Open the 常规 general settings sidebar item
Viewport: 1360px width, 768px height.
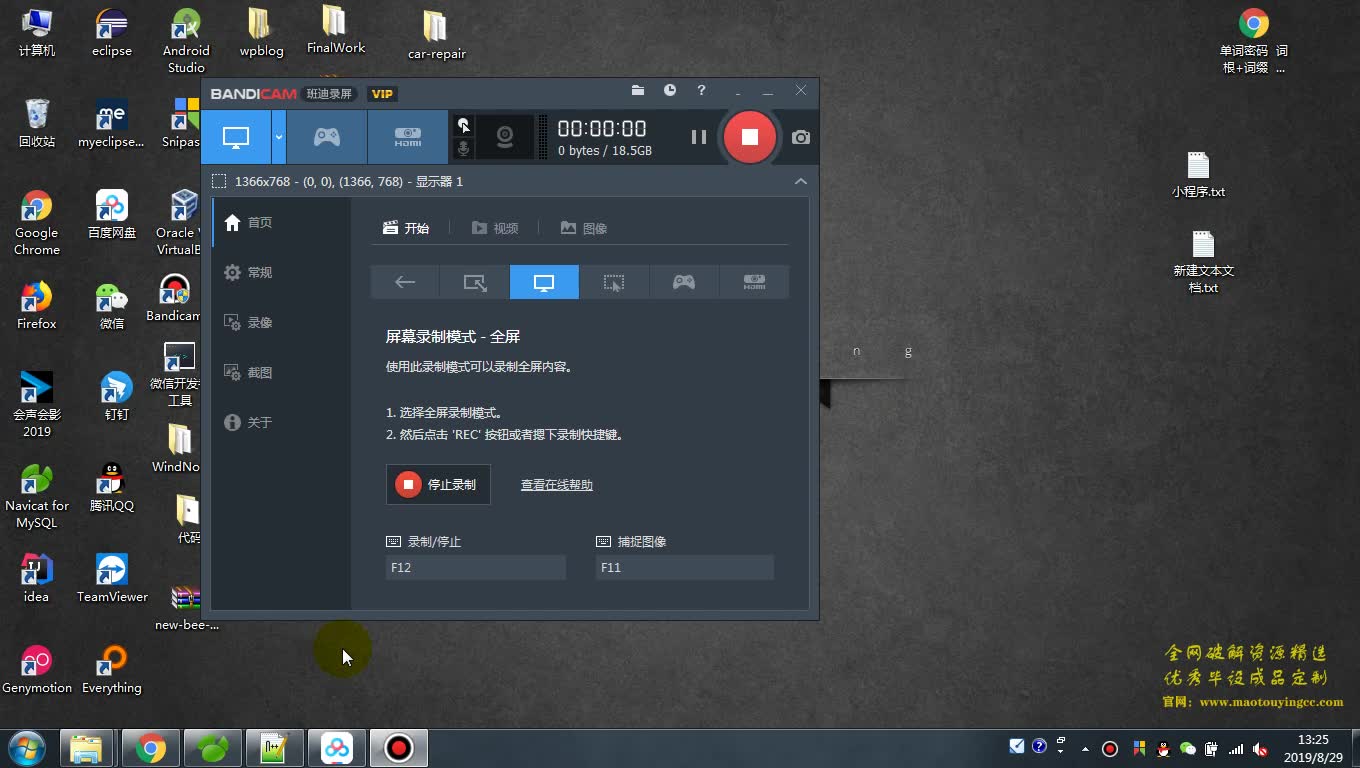click(281, 272)
